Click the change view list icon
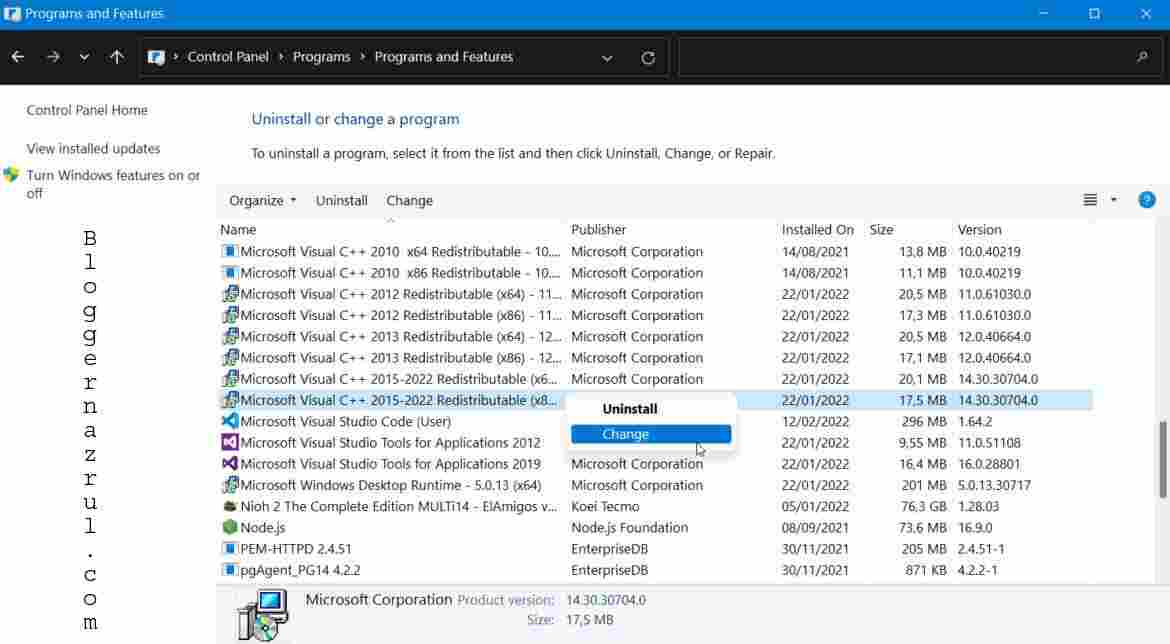Screen dimensions: 1170x644 coord(1090,200)
